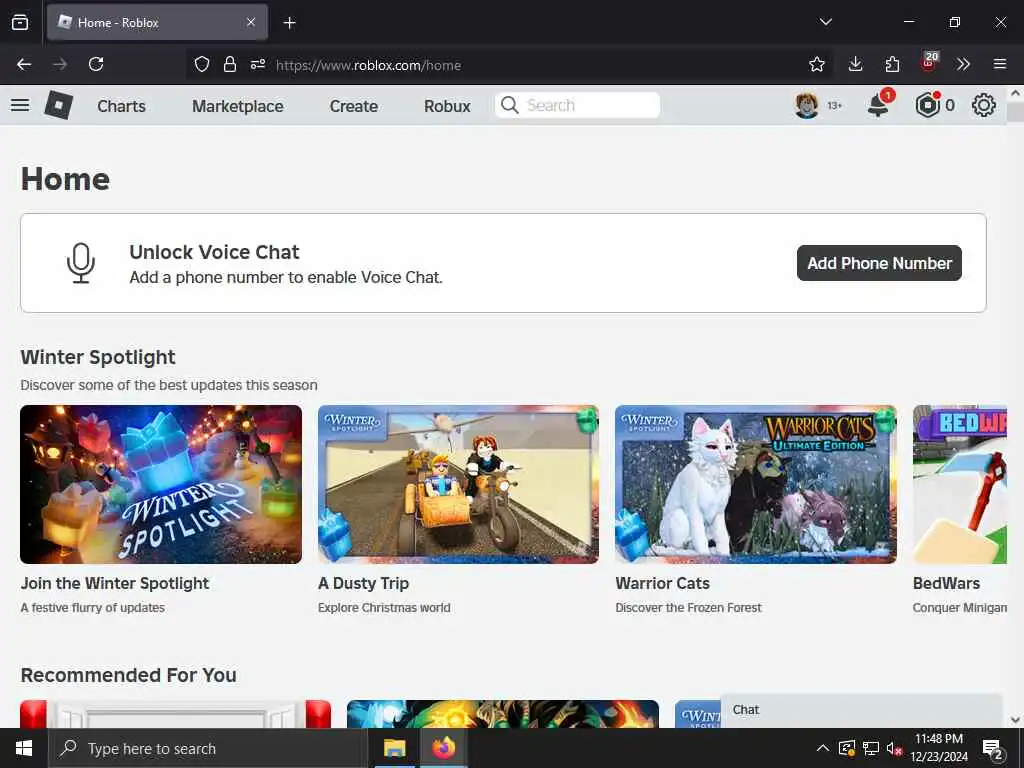Image resolution: width=1024 pixels, height=768 pixels.
Task: Click the Windows taskbar search box
Action: (x=208, y=748)
